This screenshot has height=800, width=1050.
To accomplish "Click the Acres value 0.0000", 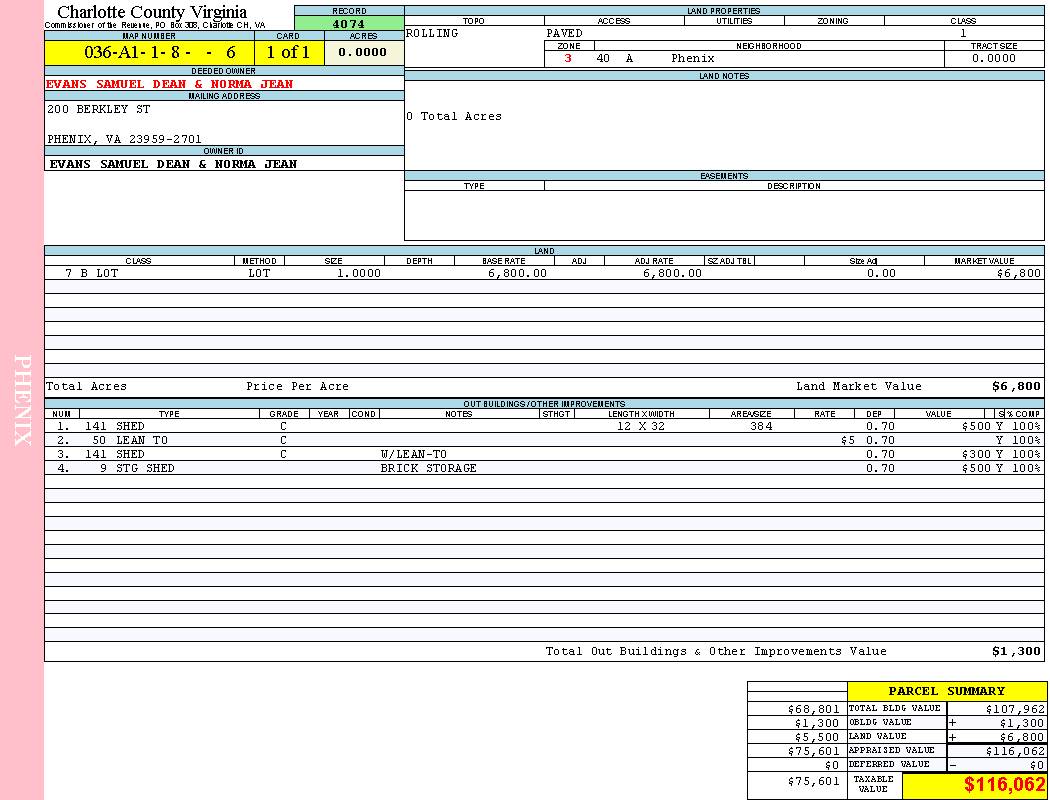I will click(363, 53).
